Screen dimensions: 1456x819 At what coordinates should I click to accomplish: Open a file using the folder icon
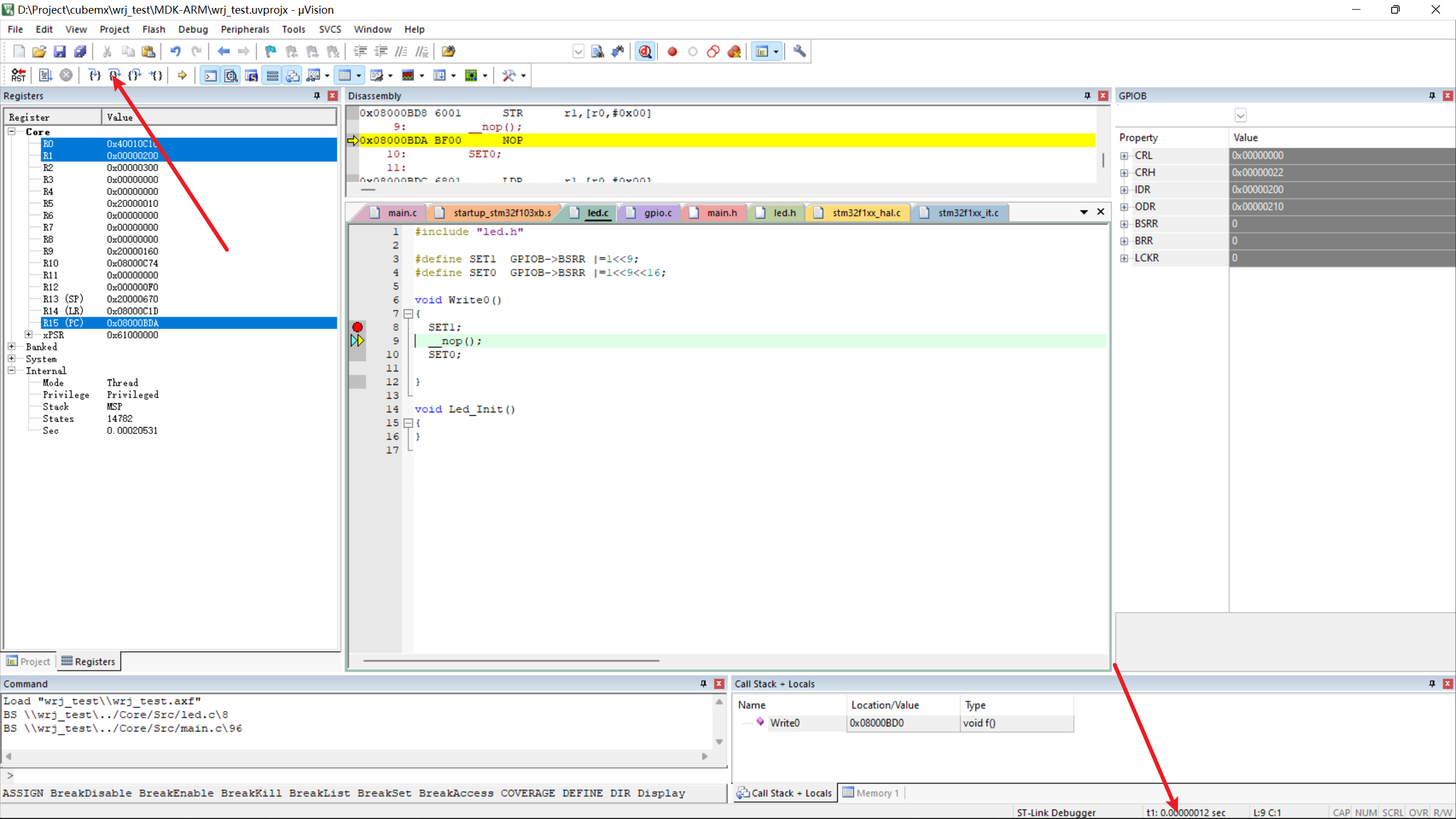click(x=39, y=52)
